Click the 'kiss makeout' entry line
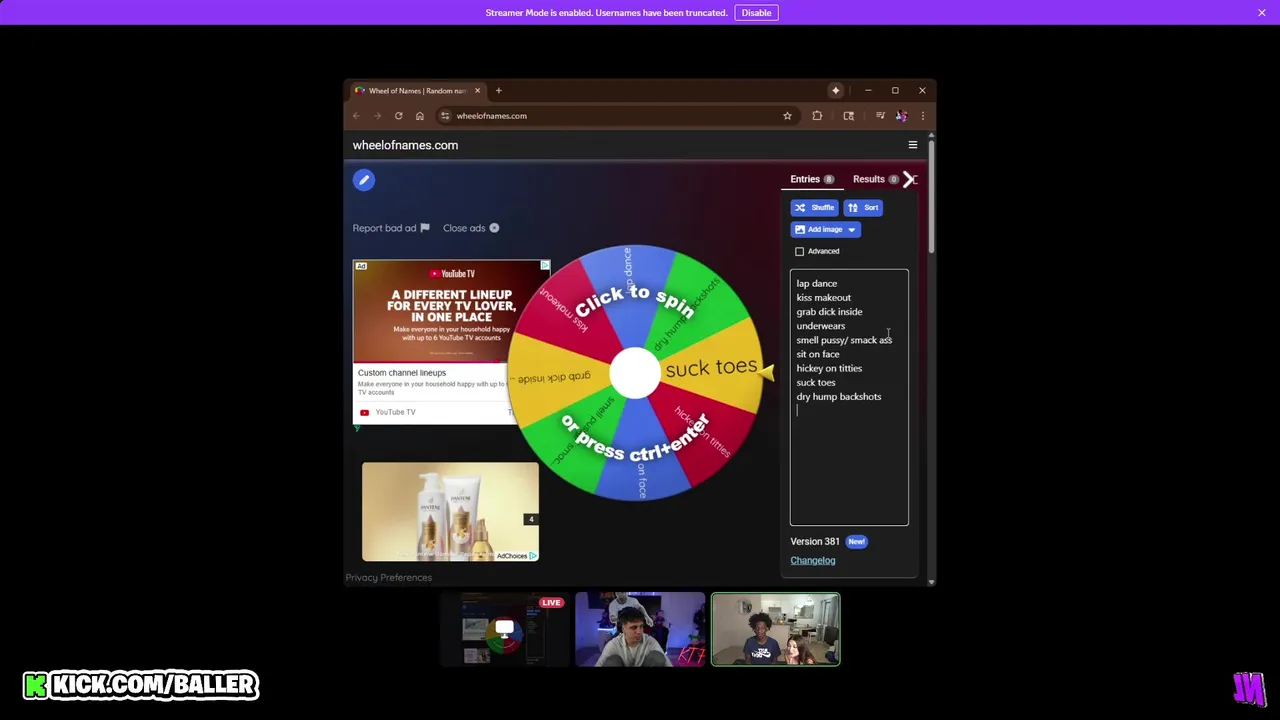1280x720 pixels. coord(824,297)
